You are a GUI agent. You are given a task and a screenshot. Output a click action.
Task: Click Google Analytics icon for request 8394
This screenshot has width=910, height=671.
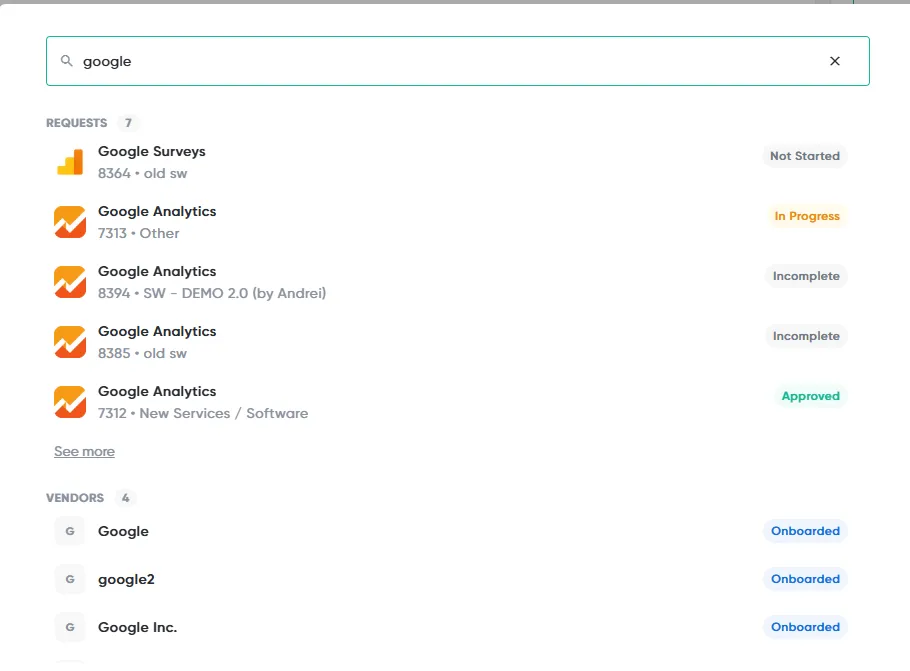click(70, 282)
